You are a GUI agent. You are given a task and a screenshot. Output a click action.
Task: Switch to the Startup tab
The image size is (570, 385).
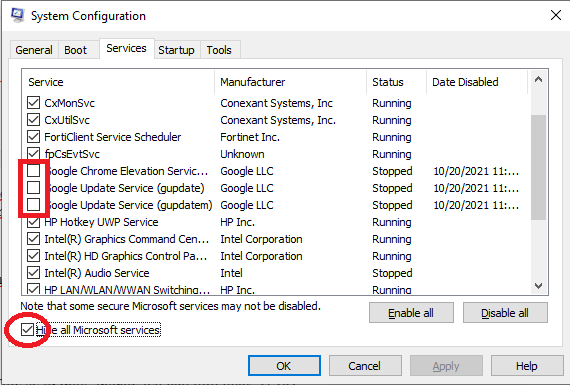(176, 50)
